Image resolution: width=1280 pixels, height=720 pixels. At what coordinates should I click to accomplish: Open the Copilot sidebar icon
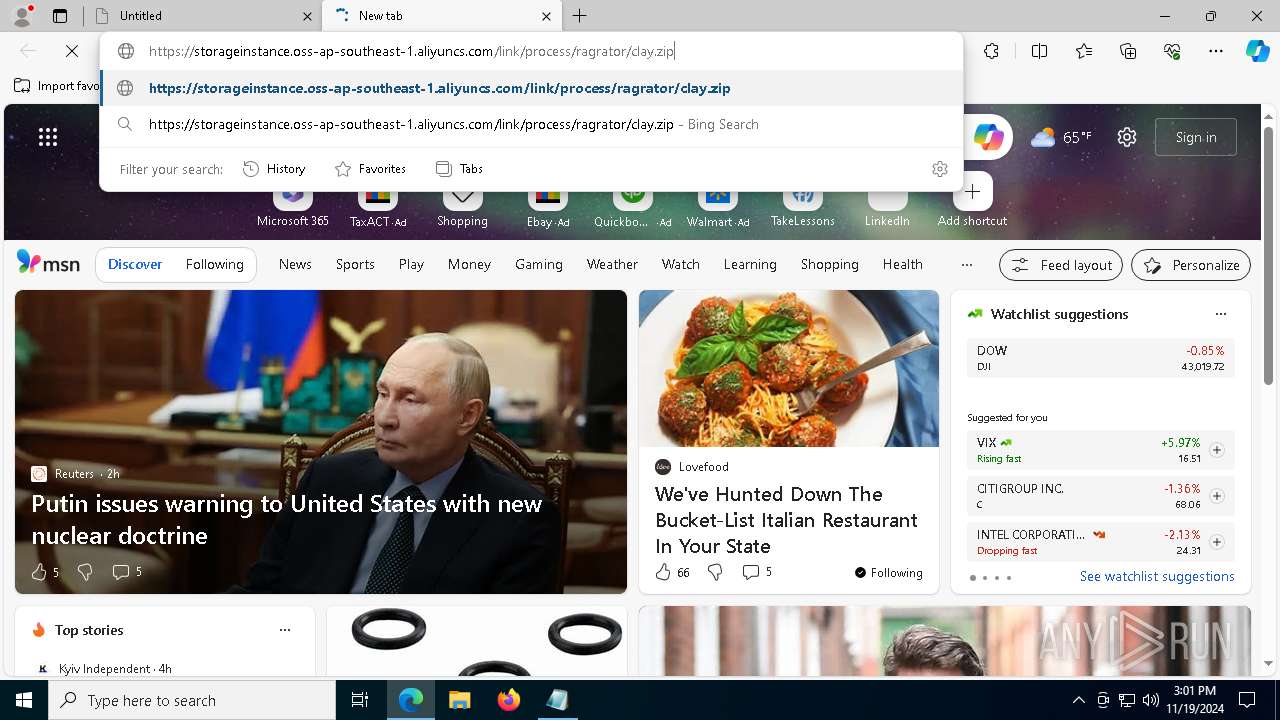(1257, 51)
